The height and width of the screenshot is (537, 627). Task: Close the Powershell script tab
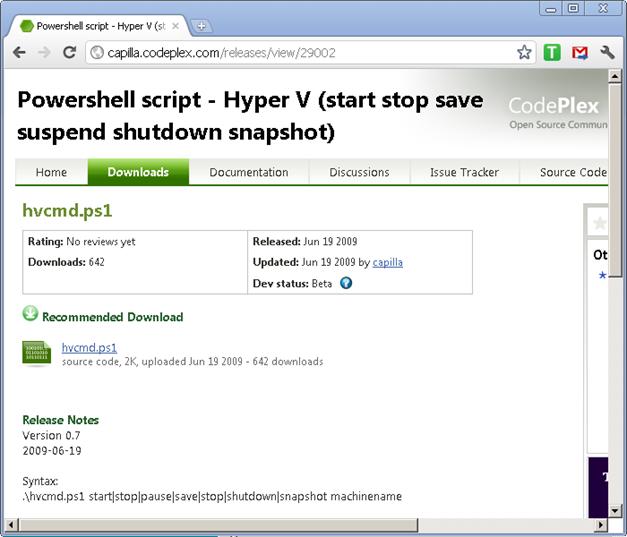click(x=175, y=26)
